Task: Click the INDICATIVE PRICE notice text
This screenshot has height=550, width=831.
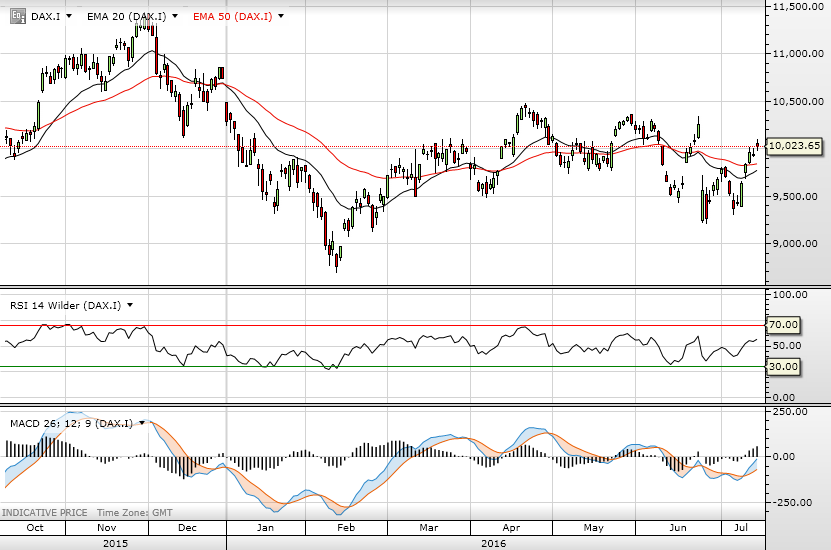Action: click(x=45, y=513)
